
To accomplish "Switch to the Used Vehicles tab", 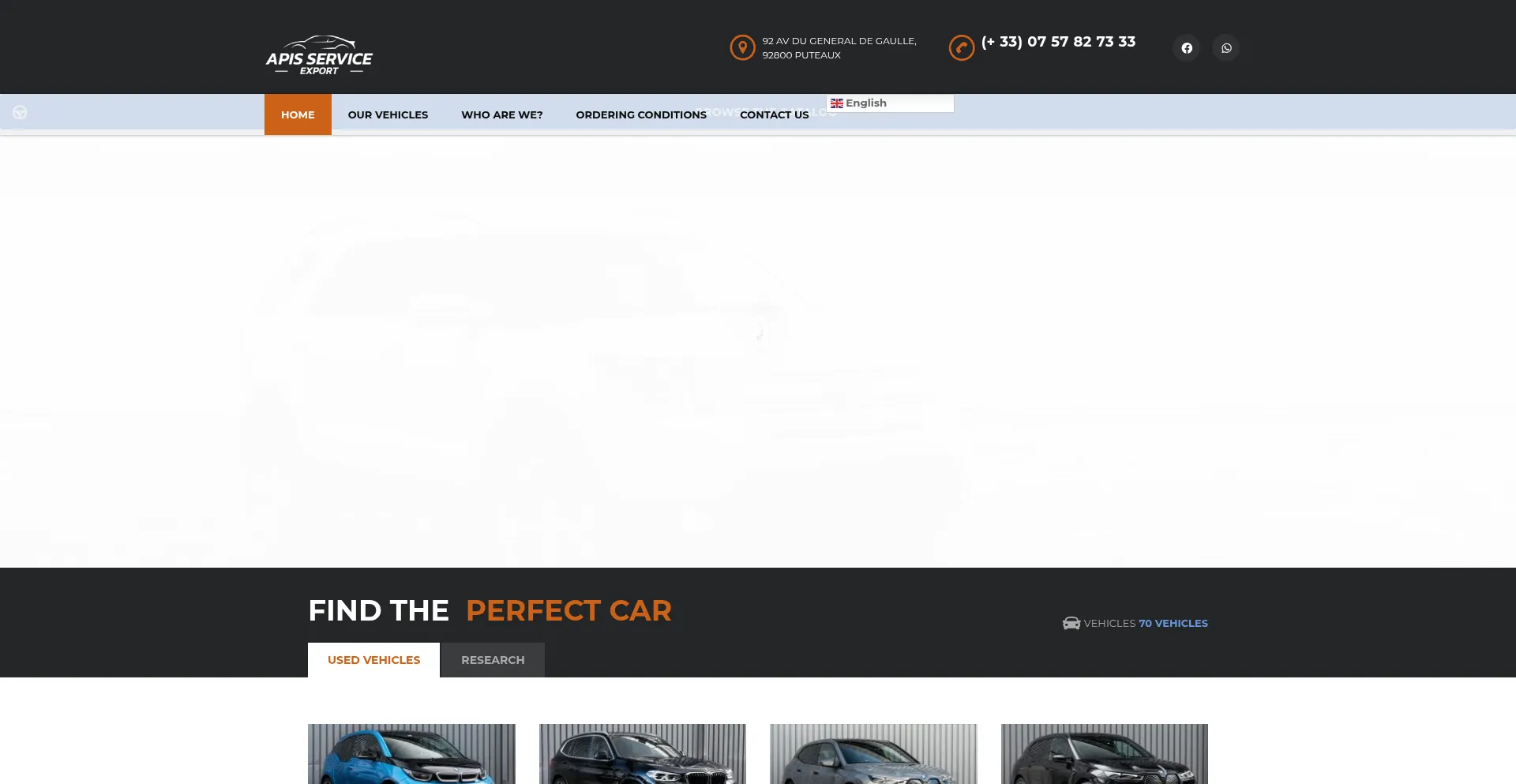I will [373, 660].
